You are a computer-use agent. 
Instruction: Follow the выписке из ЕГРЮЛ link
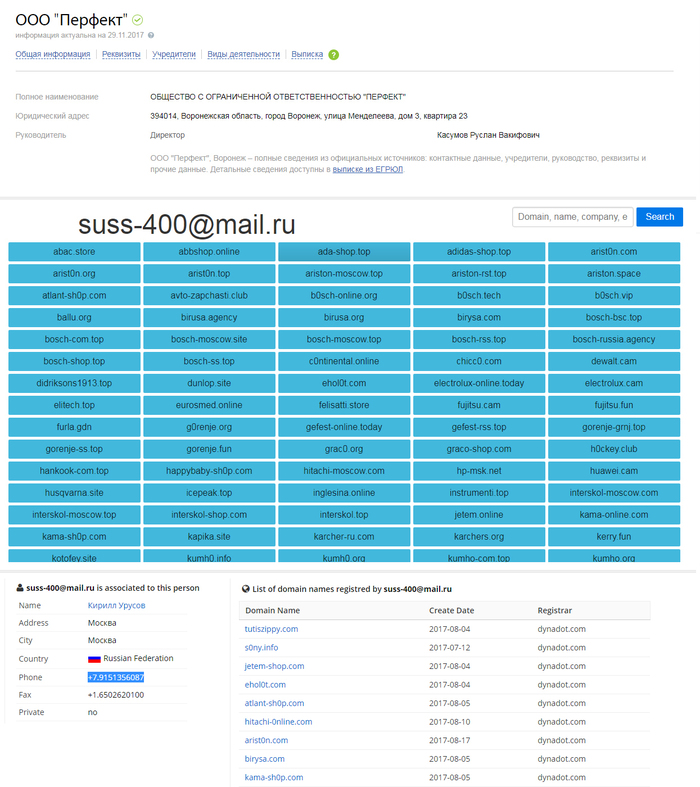367,170
